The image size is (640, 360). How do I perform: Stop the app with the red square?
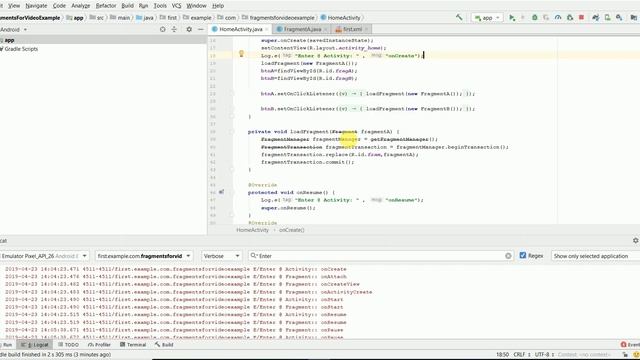point(582,18)
